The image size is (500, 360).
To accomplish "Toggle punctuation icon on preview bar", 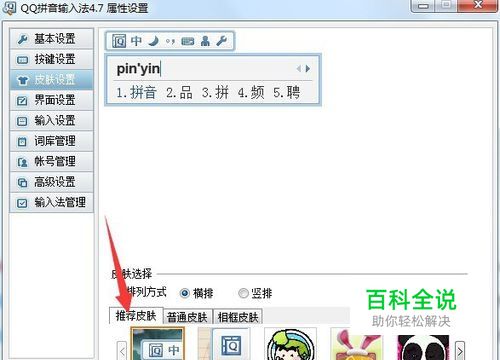I will coord(170,41).
